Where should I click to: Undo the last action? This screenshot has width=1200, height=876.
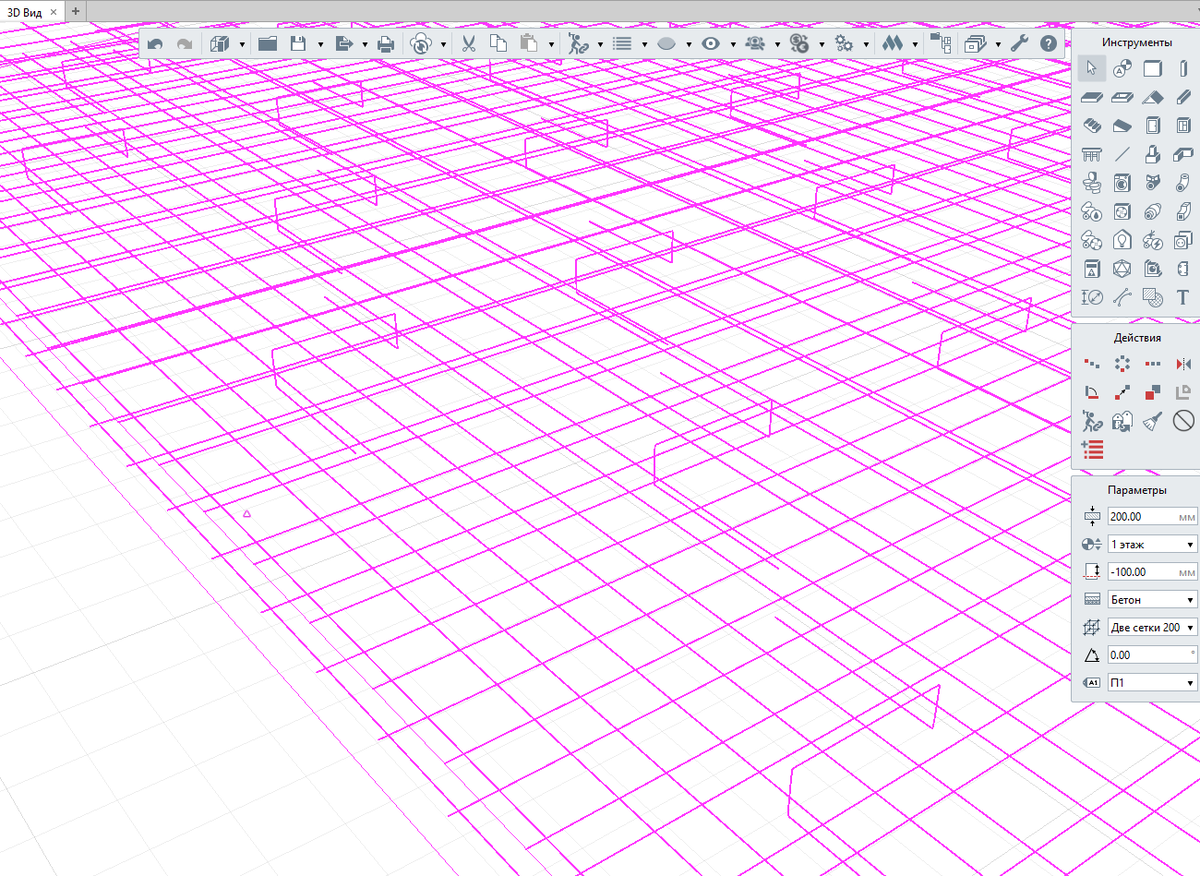pos(155,44)
